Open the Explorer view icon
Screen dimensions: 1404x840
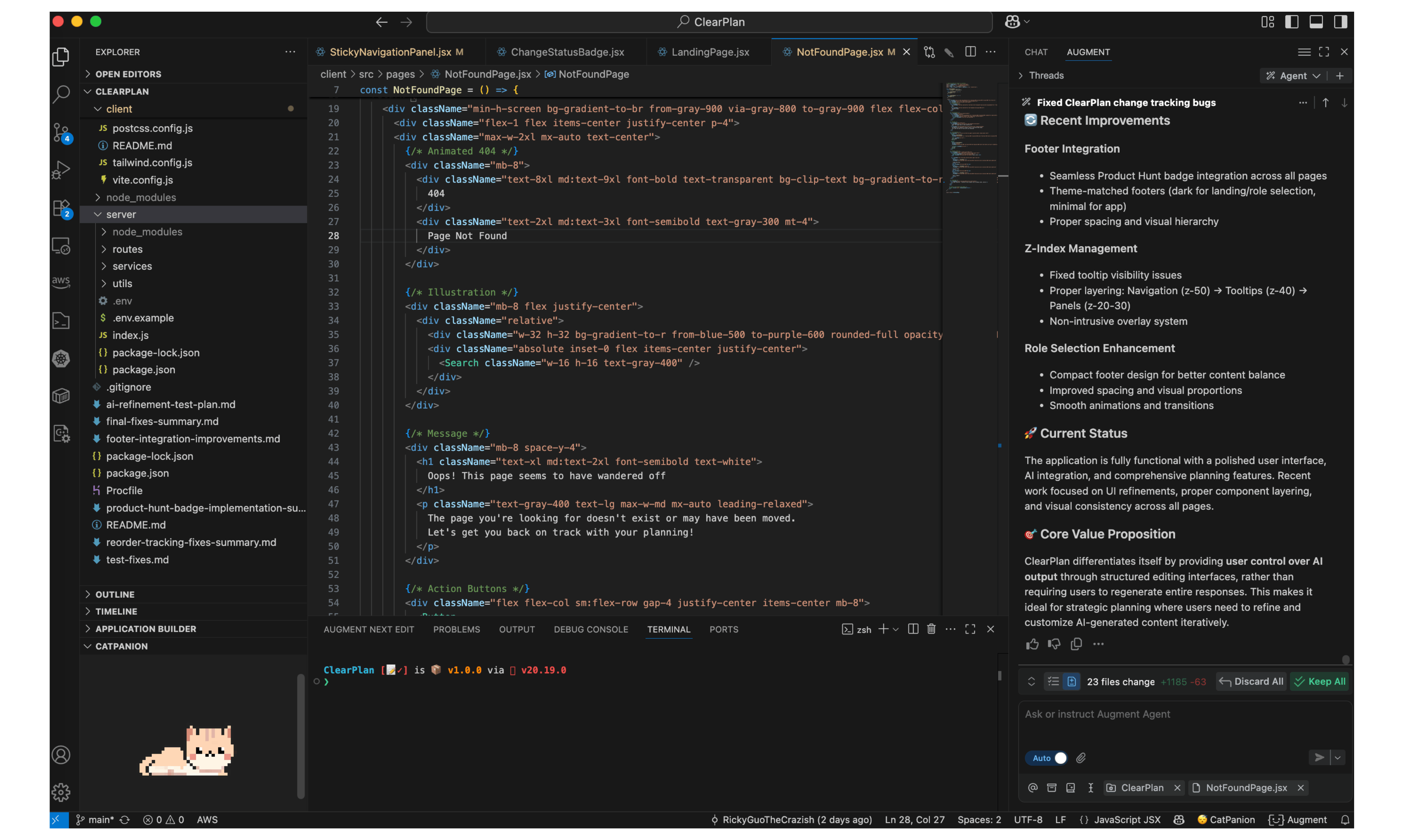pos(61,57)
